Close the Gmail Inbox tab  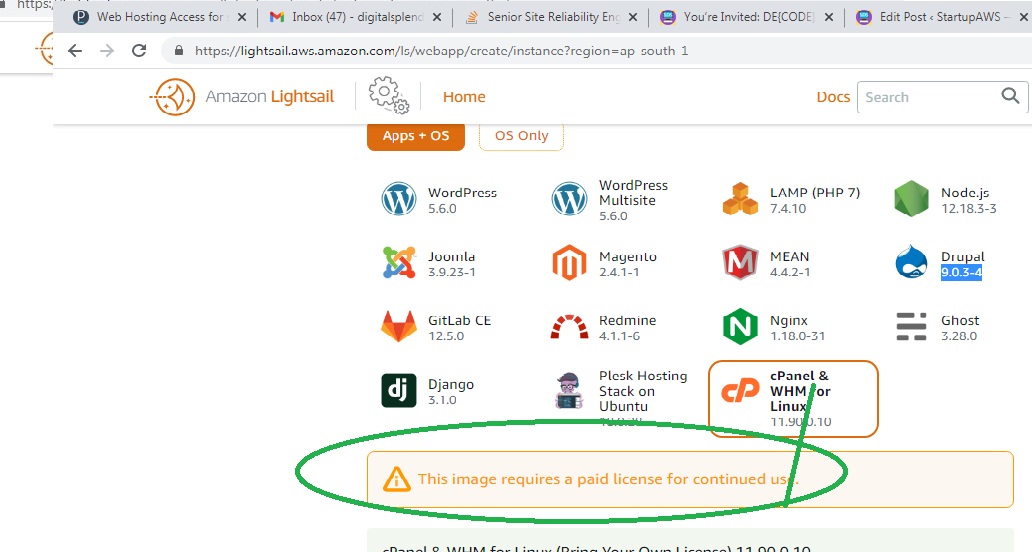pos(437,18)
